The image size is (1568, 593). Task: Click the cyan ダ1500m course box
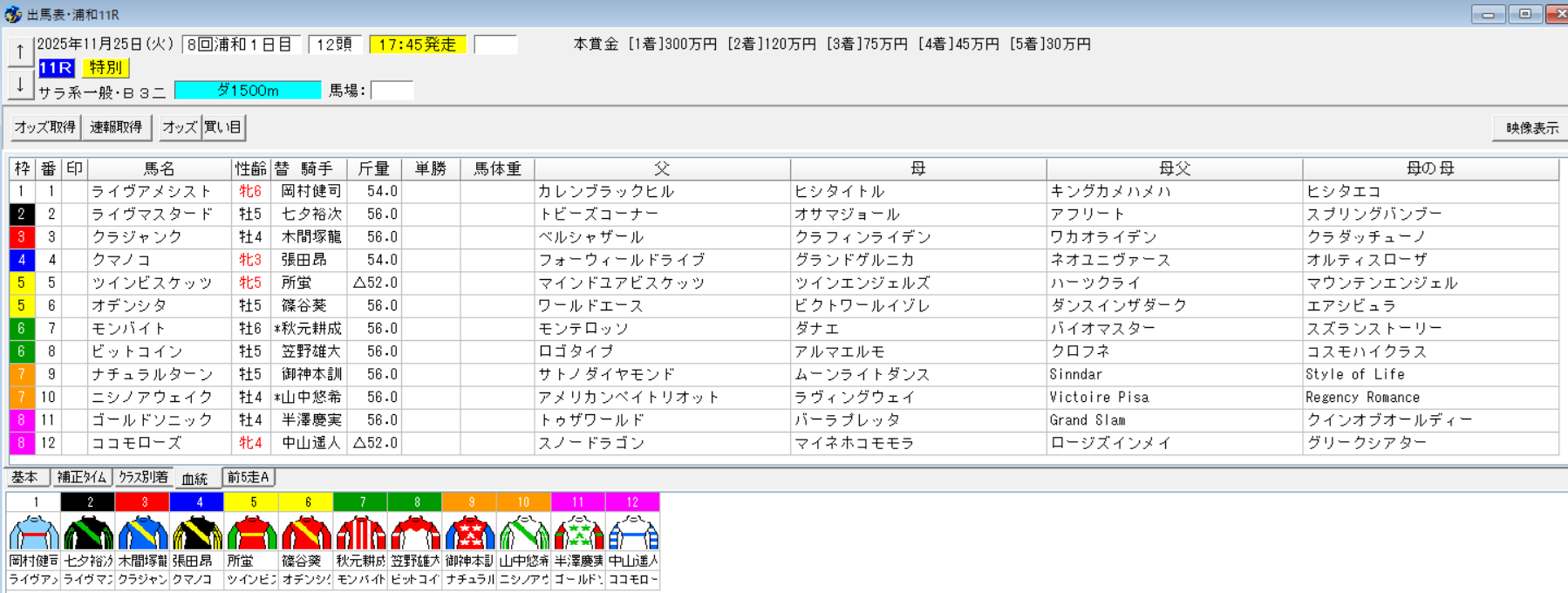pyautogui.click(x=248, y=91)
